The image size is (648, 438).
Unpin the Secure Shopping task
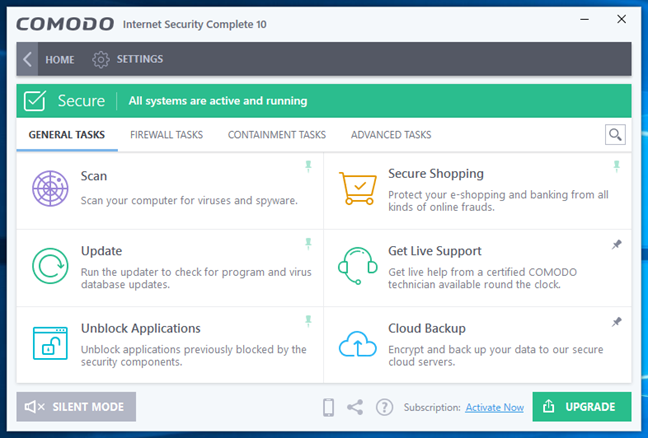[x=617, y=166]
